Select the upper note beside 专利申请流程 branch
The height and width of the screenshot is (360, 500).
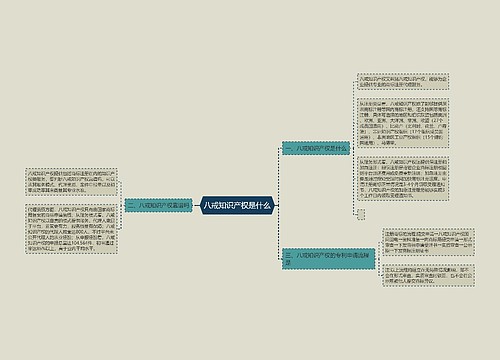pyautogui.click(x=428, y=242)
